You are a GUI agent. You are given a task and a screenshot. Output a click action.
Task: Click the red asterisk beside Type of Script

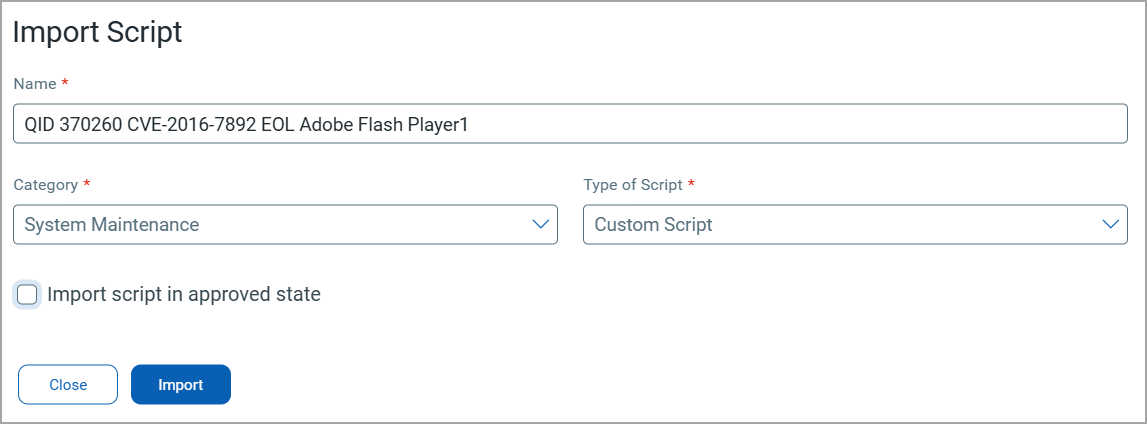691,184
